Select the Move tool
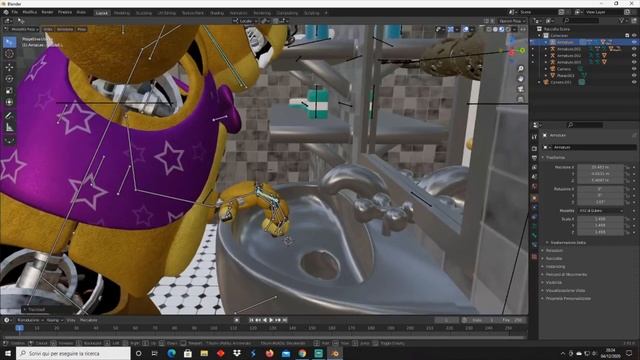Viewport: 640px width, 360px height. click(9, 67)
